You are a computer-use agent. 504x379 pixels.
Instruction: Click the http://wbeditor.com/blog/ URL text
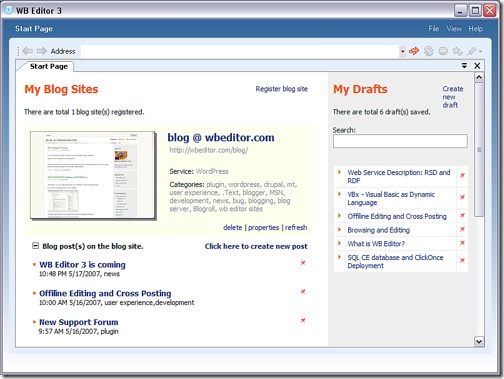[x=209, y=150]
